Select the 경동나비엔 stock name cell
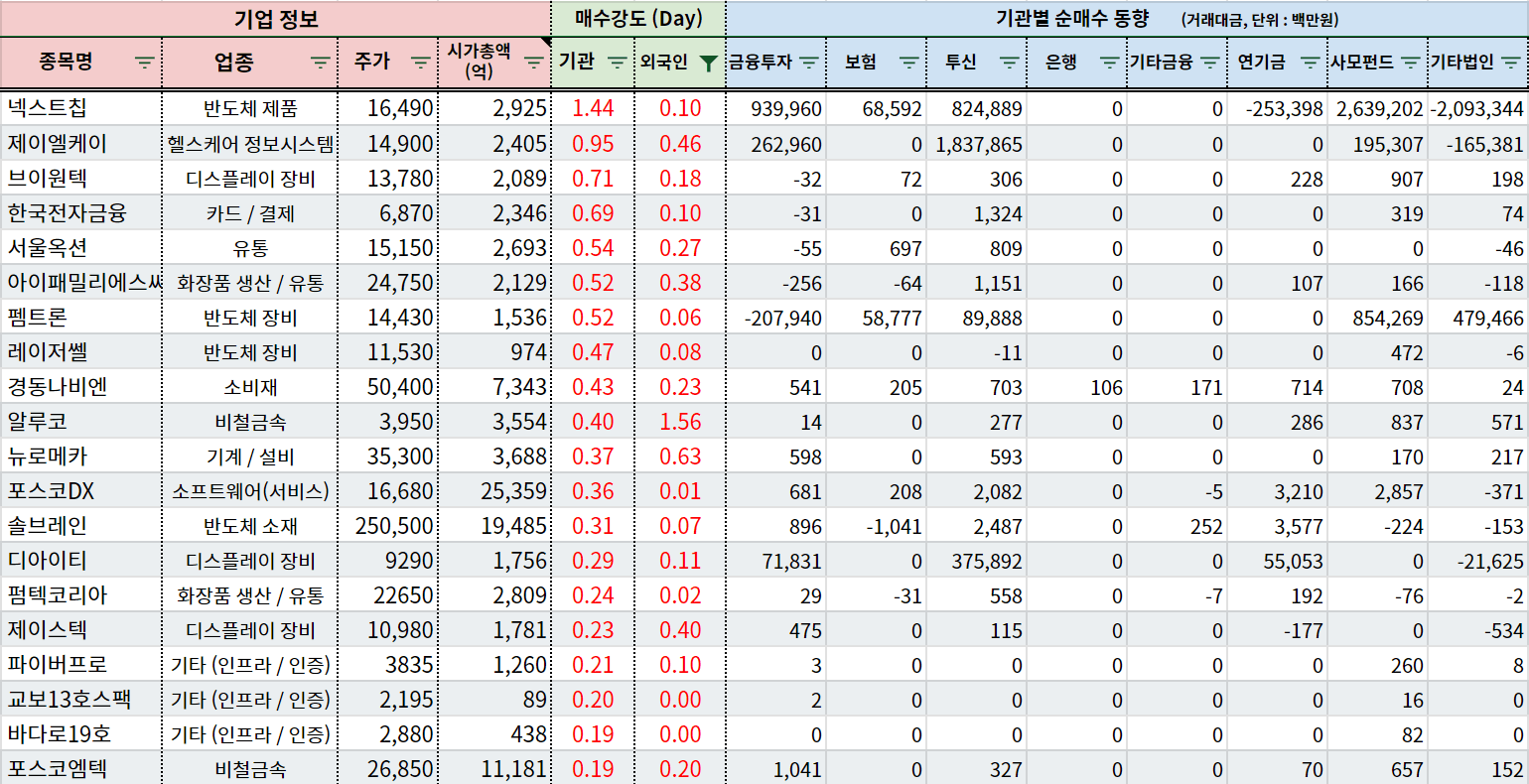Image resolution: width=1529 pixels, height=784 pixels. (81, 386)
